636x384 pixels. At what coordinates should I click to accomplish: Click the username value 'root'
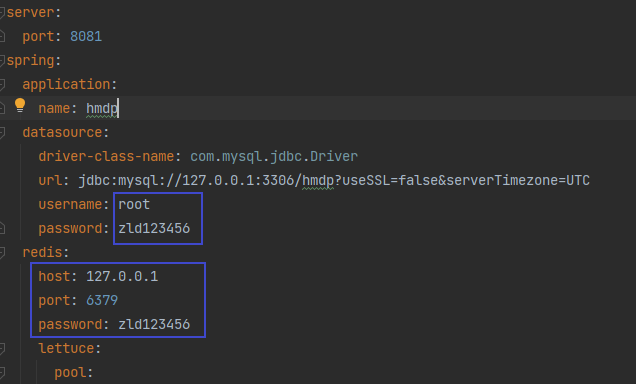coord(134,204)
